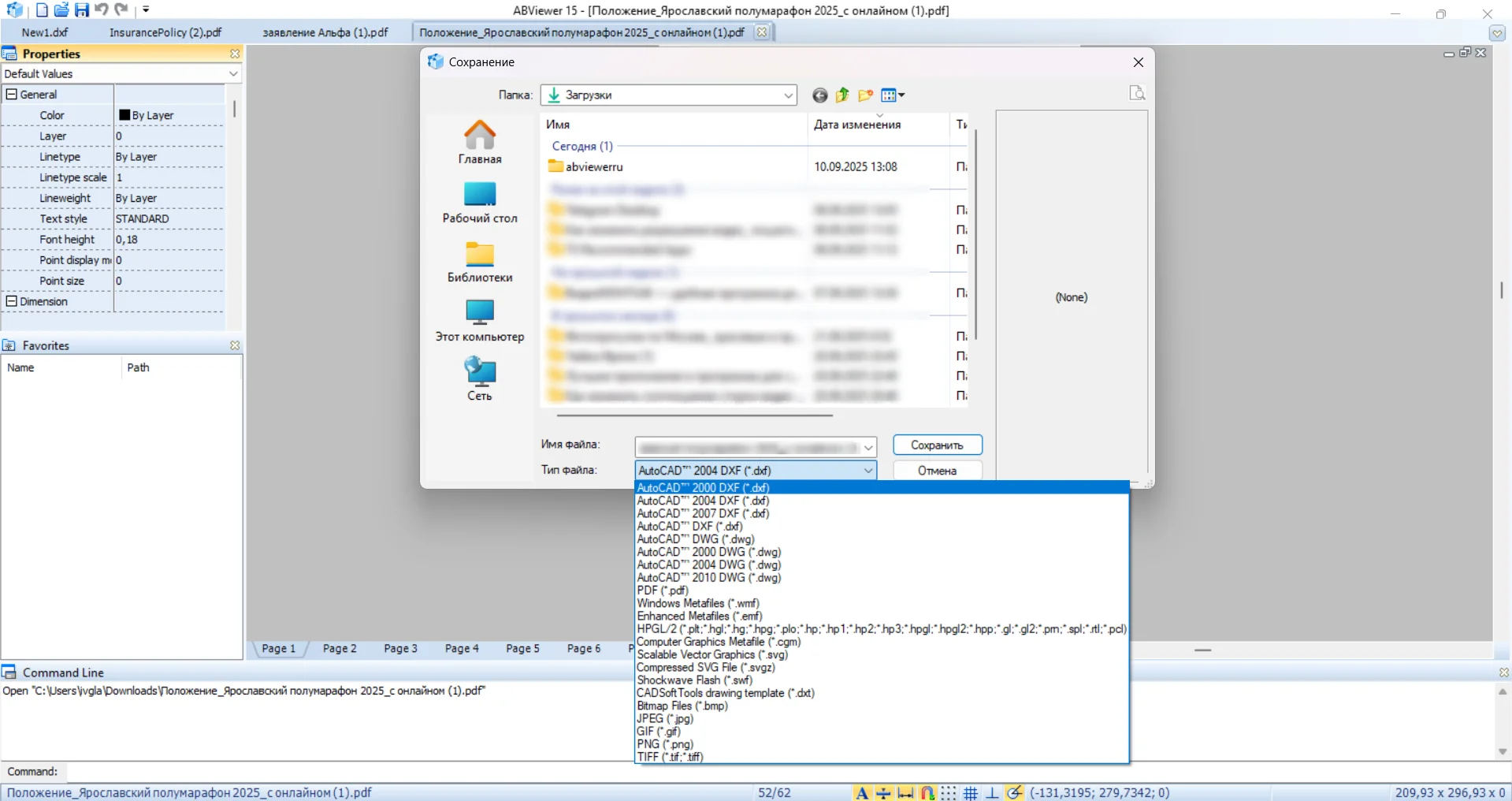Open the view menu icon in dialog
This screenshot has width=1512, height=801.
[x=892, y=95]
